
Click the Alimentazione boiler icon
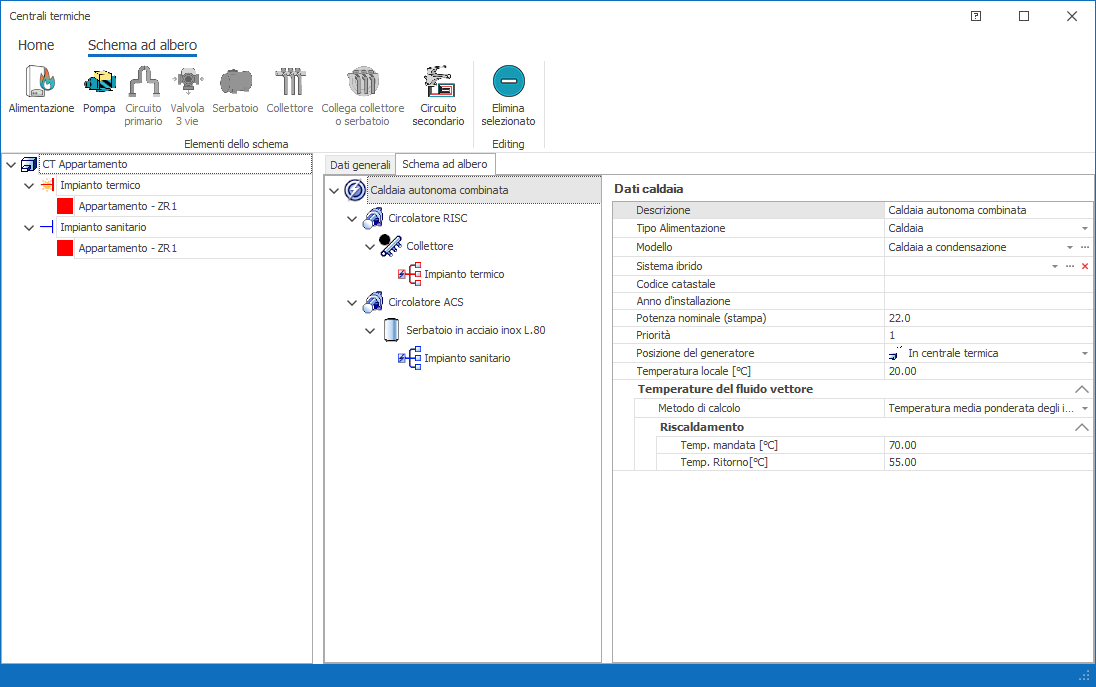pyautogui.click(x=41, y=82)
